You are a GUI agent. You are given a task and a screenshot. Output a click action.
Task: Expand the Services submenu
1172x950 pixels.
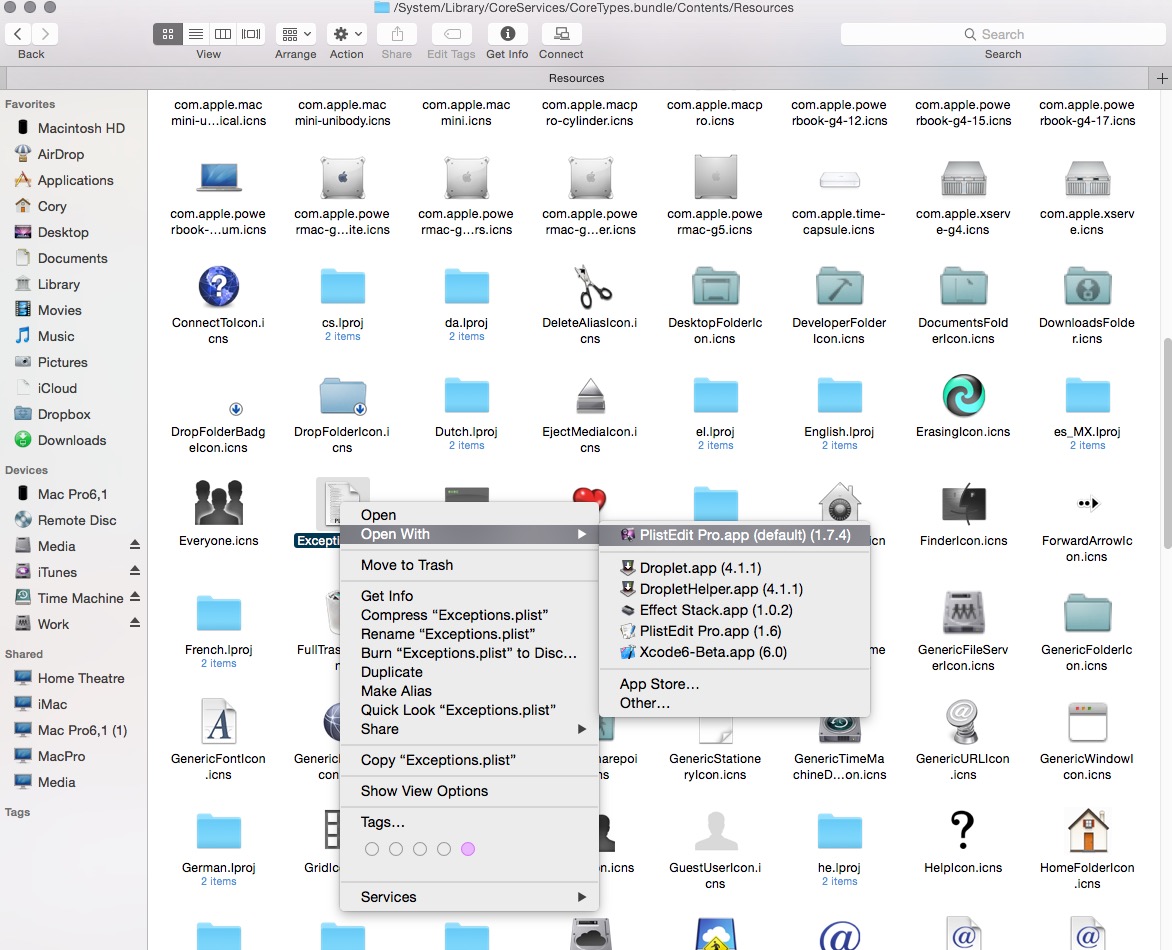(x=469, y=897)
